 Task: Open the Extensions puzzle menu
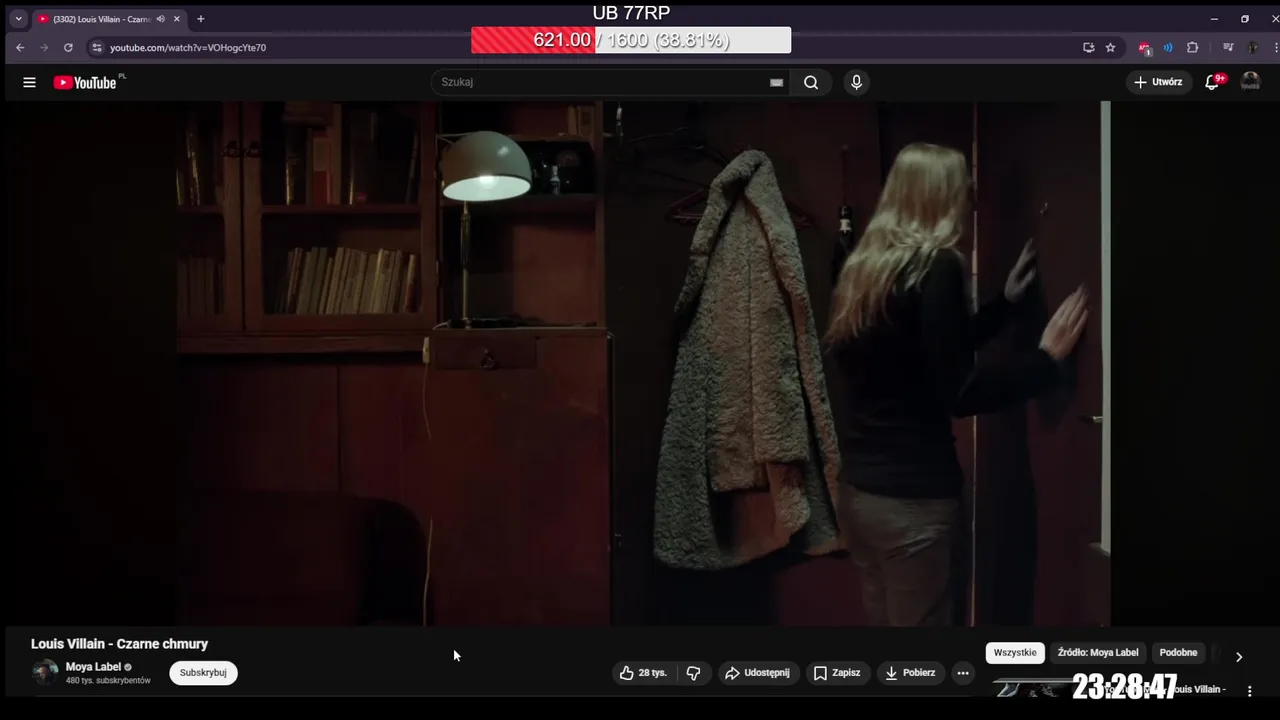click(x=1192, y=47)
